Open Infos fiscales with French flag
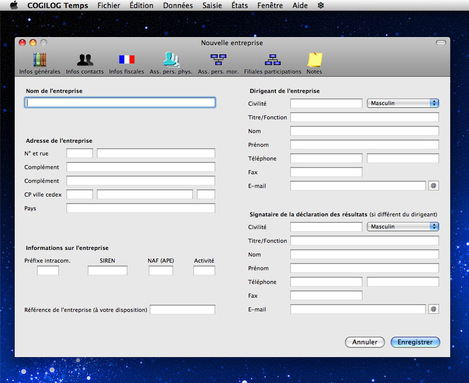 127,63
